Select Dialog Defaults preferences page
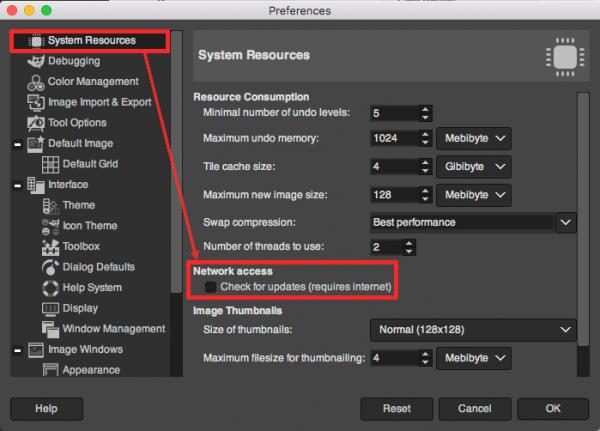 point(99,267)
